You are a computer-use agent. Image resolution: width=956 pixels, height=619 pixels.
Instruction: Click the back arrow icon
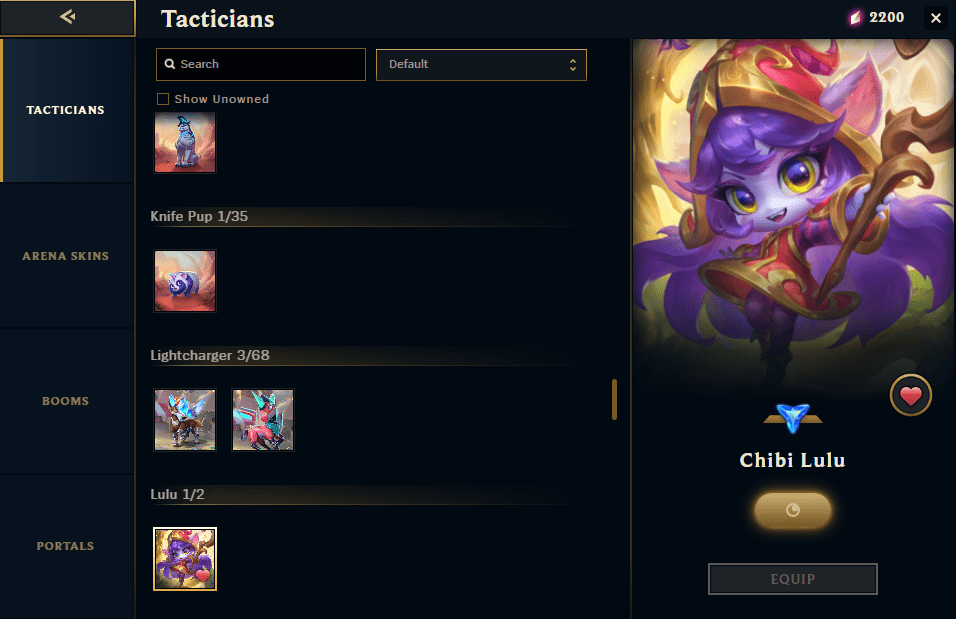[x=67, y=17]
